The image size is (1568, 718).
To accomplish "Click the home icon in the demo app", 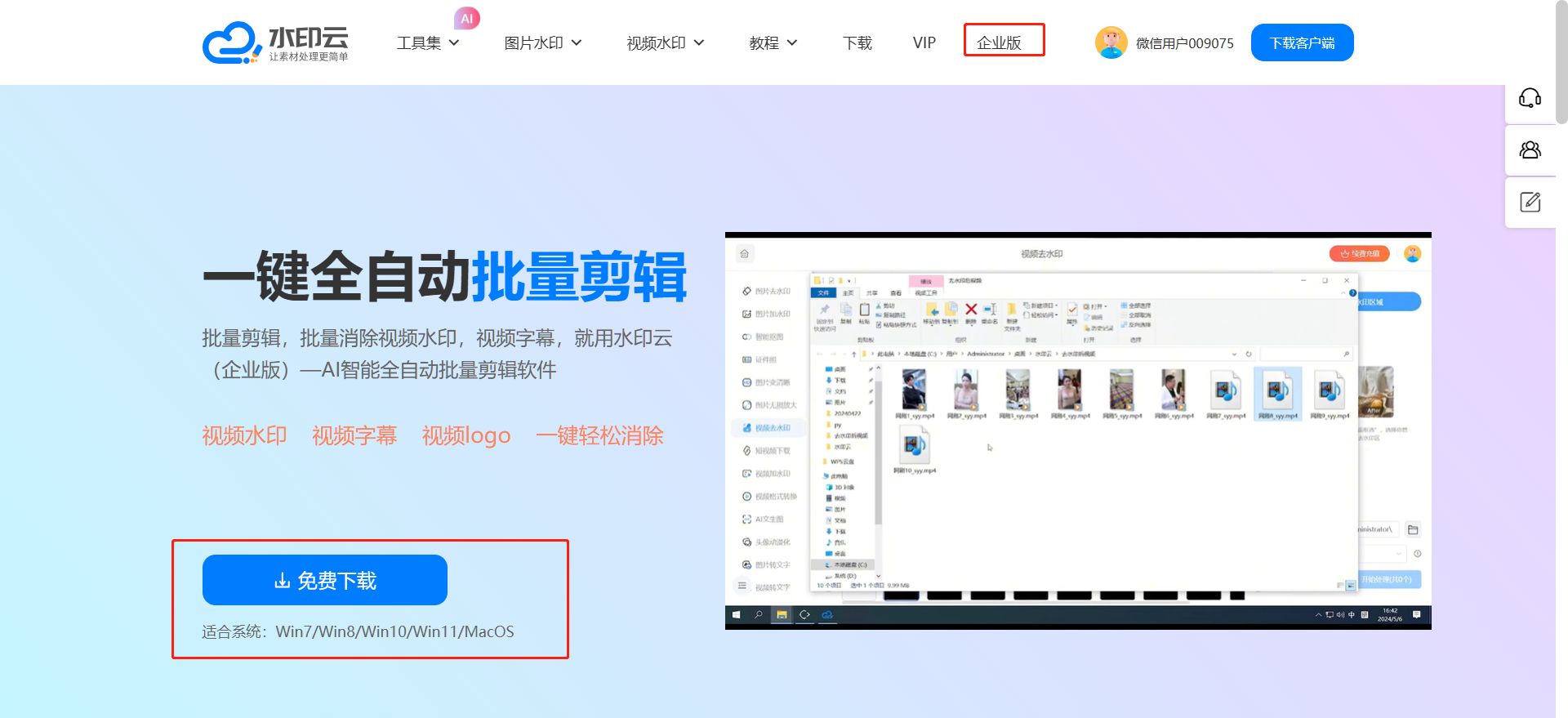I will click(x=744, y=254).
